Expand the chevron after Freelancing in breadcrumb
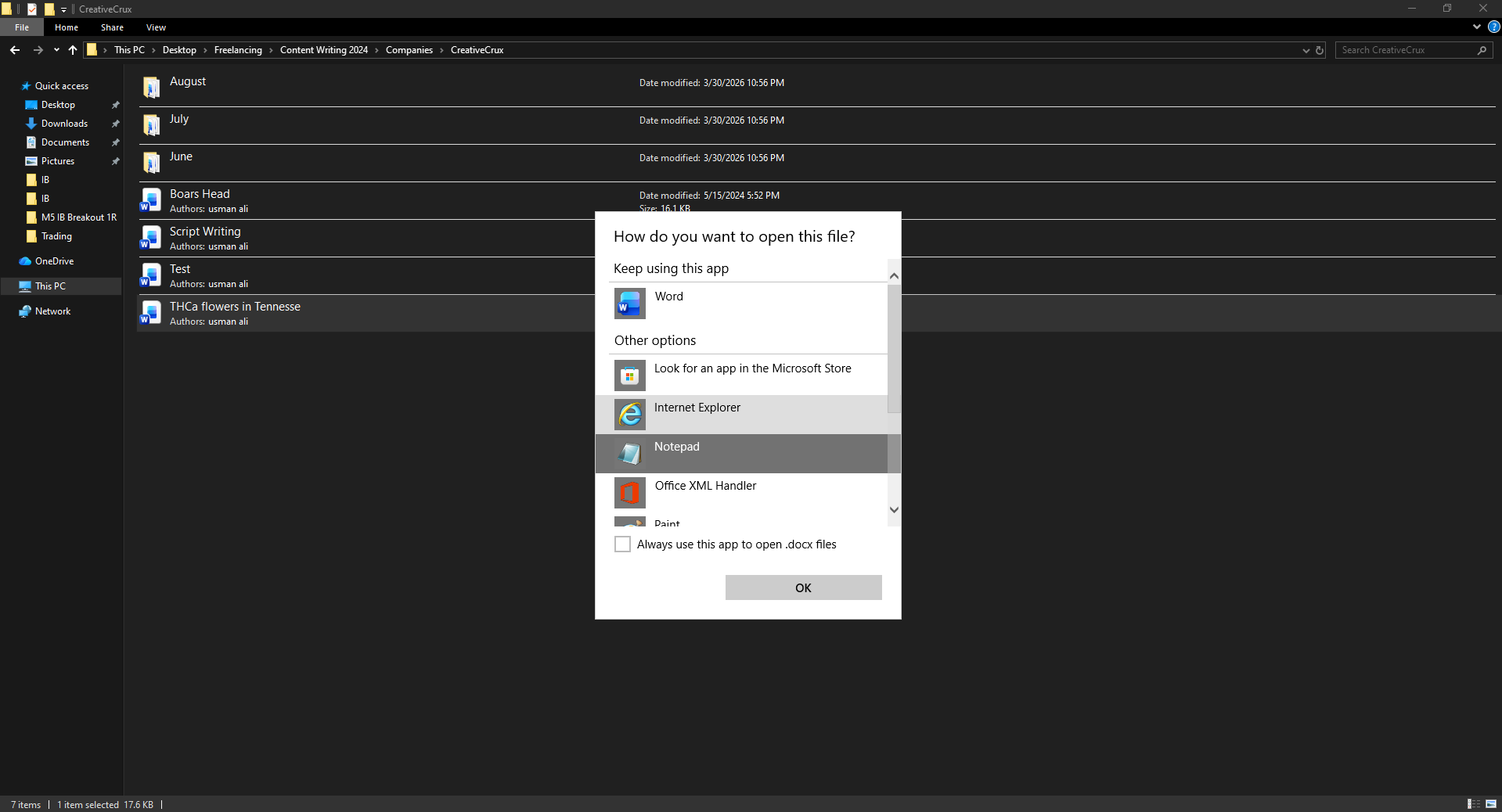Screen dimensions: 1502x812 pos(272,50)
